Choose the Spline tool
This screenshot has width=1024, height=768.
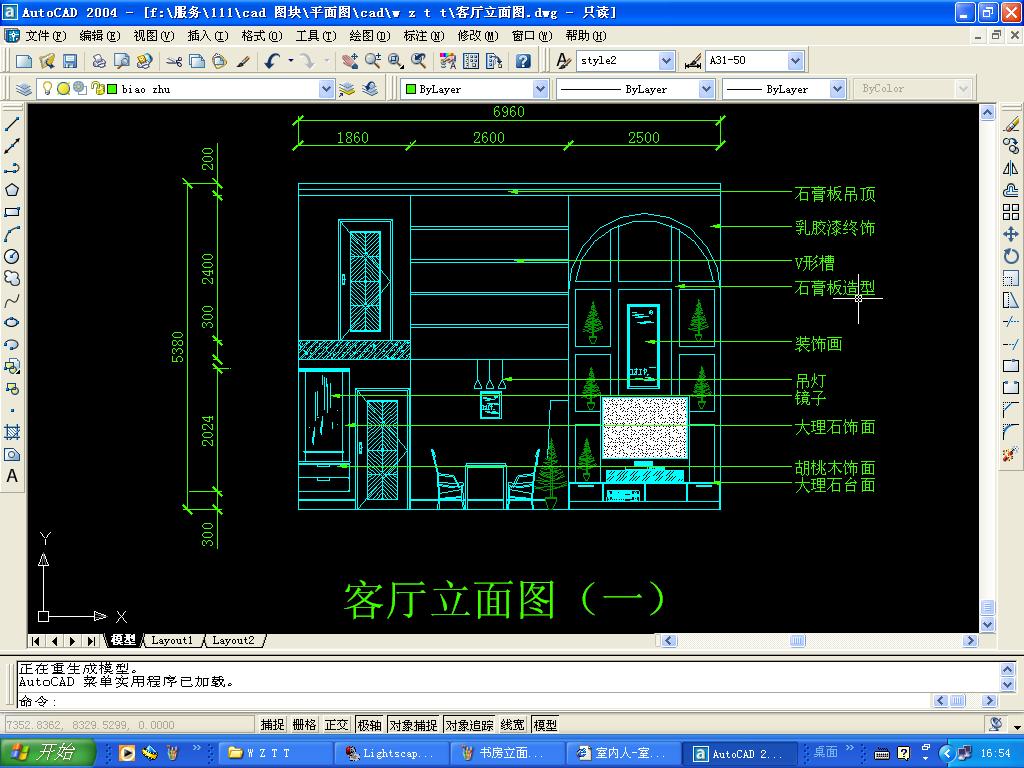[x=12, y=300]
